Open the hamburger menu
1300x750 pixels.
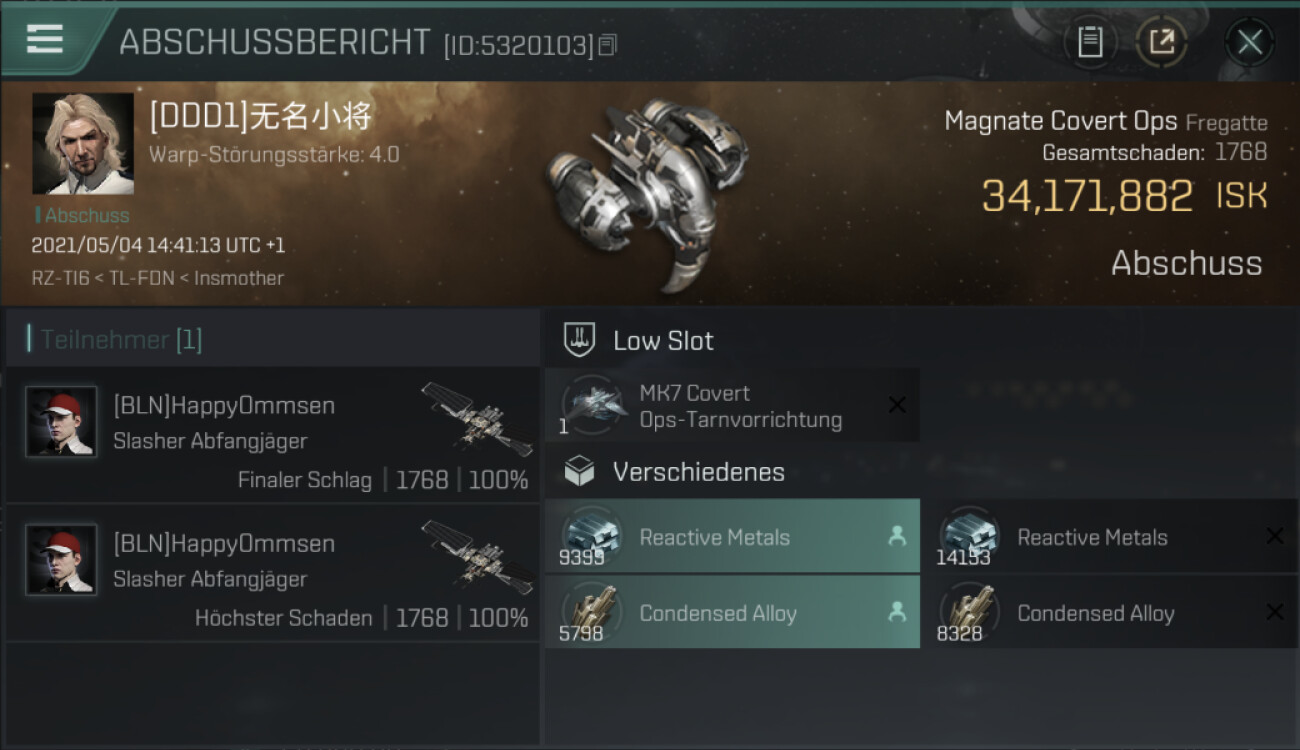click(44, 39)
